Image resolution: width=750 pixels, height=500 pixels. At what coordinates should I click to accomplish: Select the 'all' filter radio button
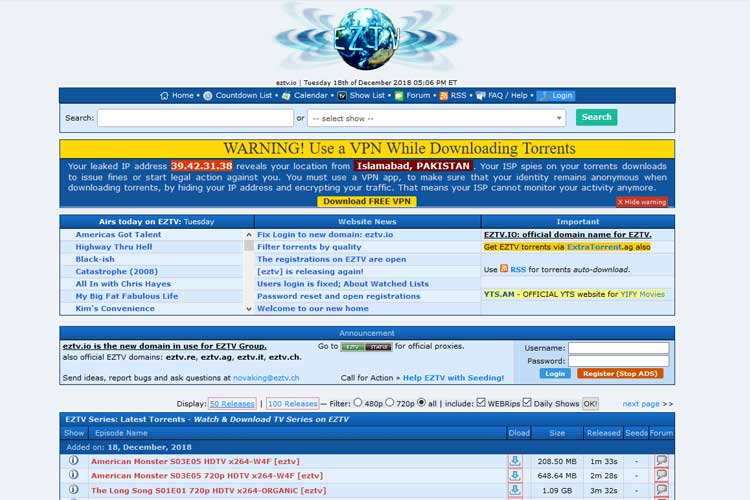(x=421, y=402)
